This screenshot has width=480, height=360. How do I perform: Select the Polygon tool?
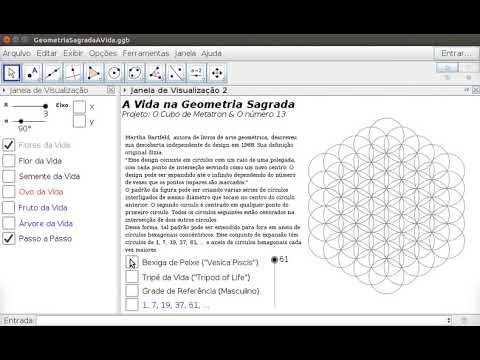(x=94, y=73)
